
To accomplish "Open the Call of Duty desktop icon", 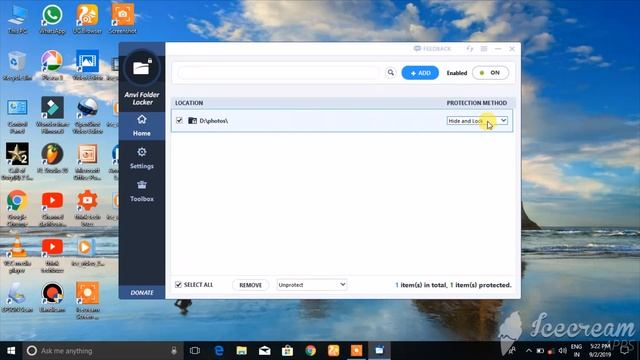I will pos(17,162).
